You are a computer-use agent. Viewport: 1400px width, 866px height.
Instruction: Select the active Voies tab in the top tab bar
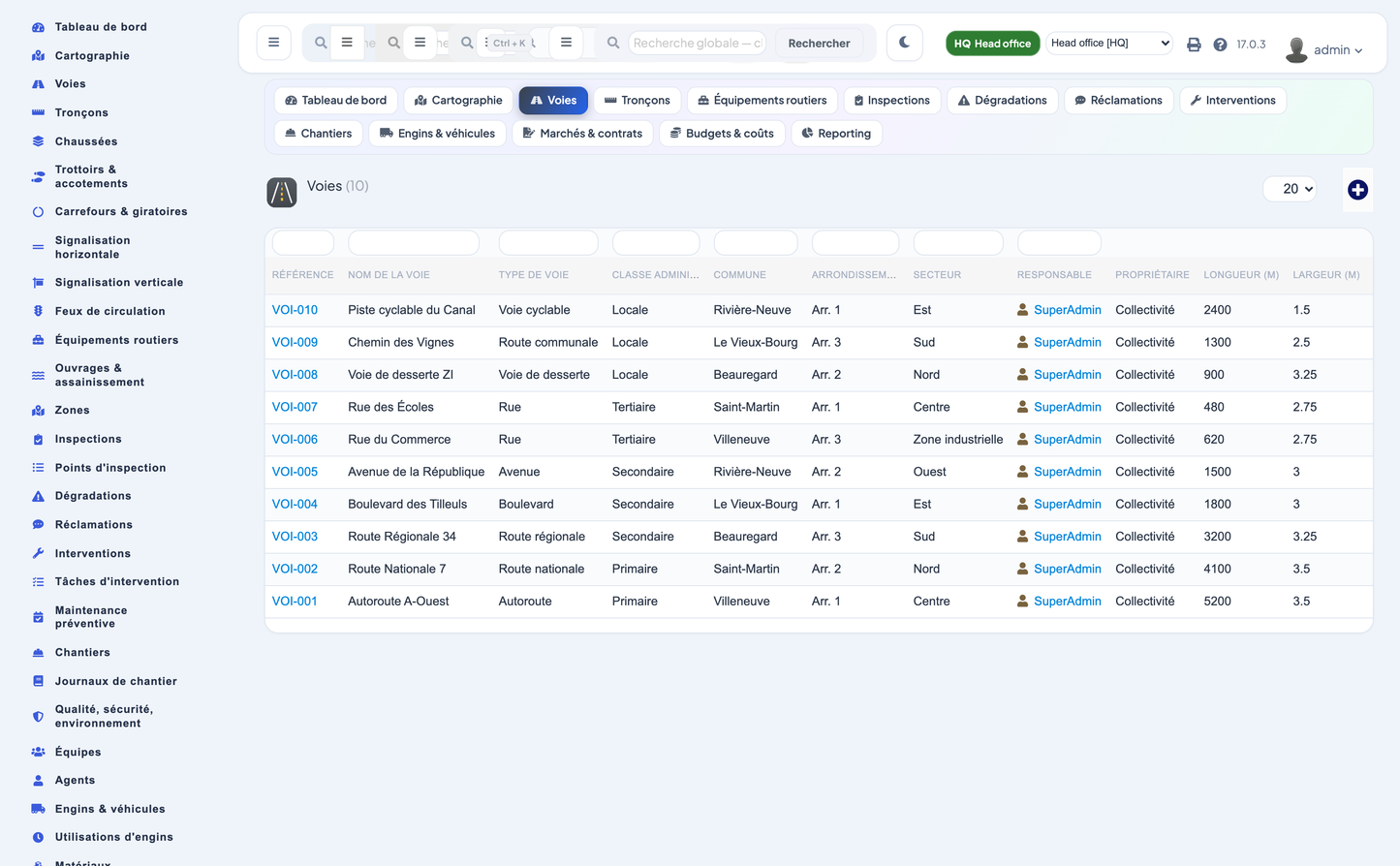point(553,101)
